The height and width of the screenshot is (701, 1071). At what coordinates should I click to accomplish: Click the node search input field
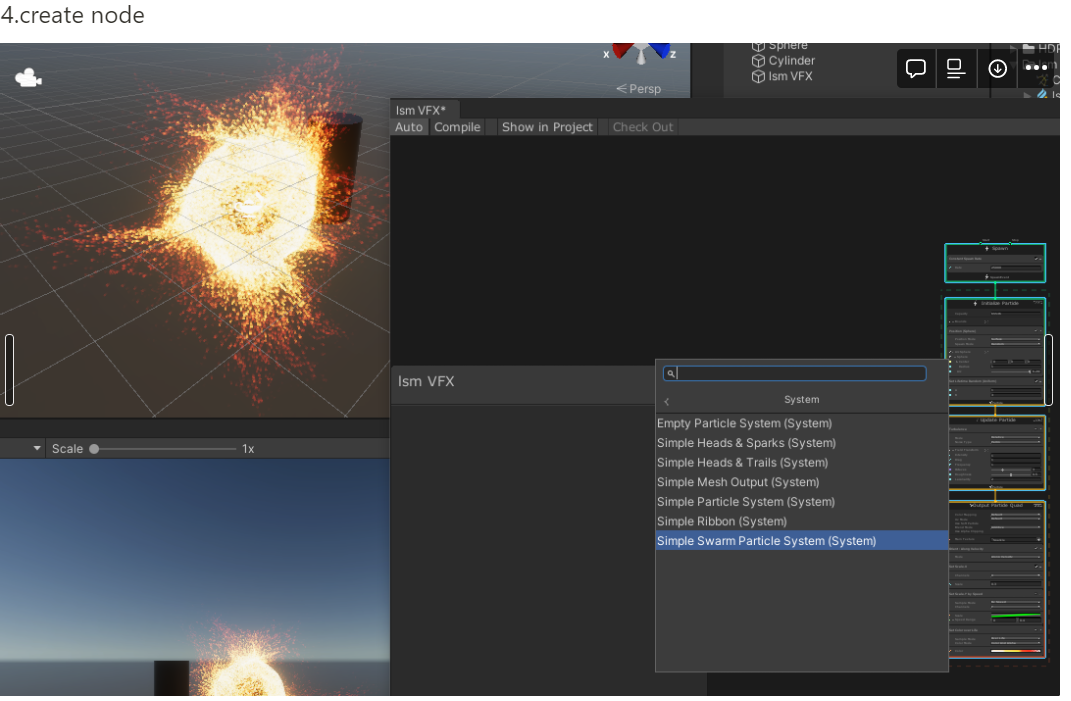click(794, 373)
